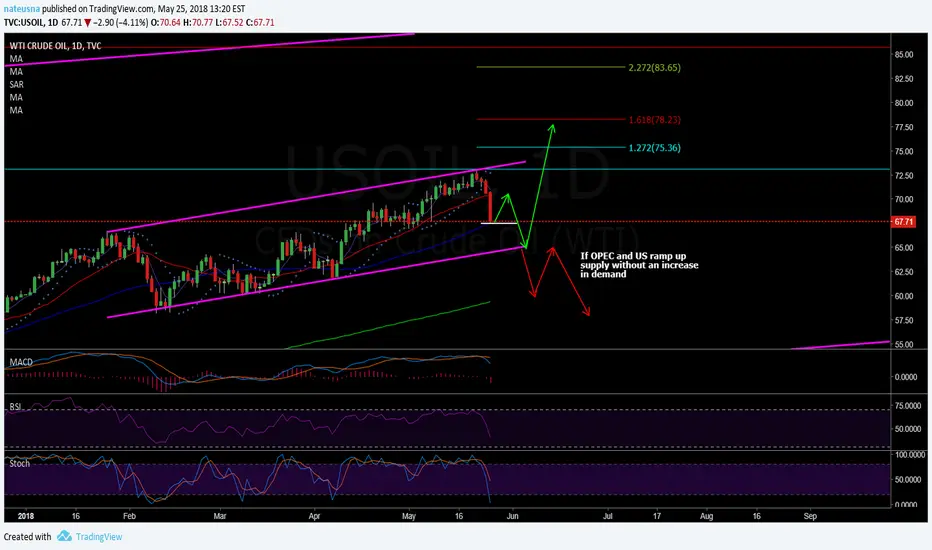Click the 72.50 price axis label
932x550 pixels.
[903, 175]
